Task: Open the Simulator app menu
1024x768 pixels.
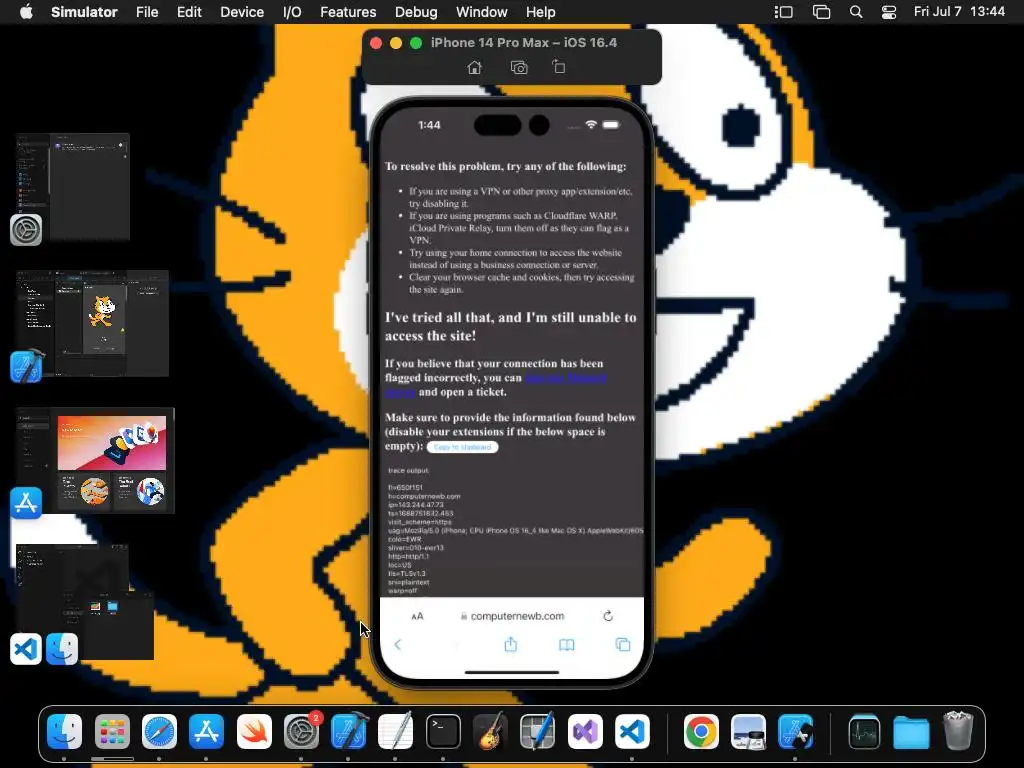Action: (x=84, y=12)
